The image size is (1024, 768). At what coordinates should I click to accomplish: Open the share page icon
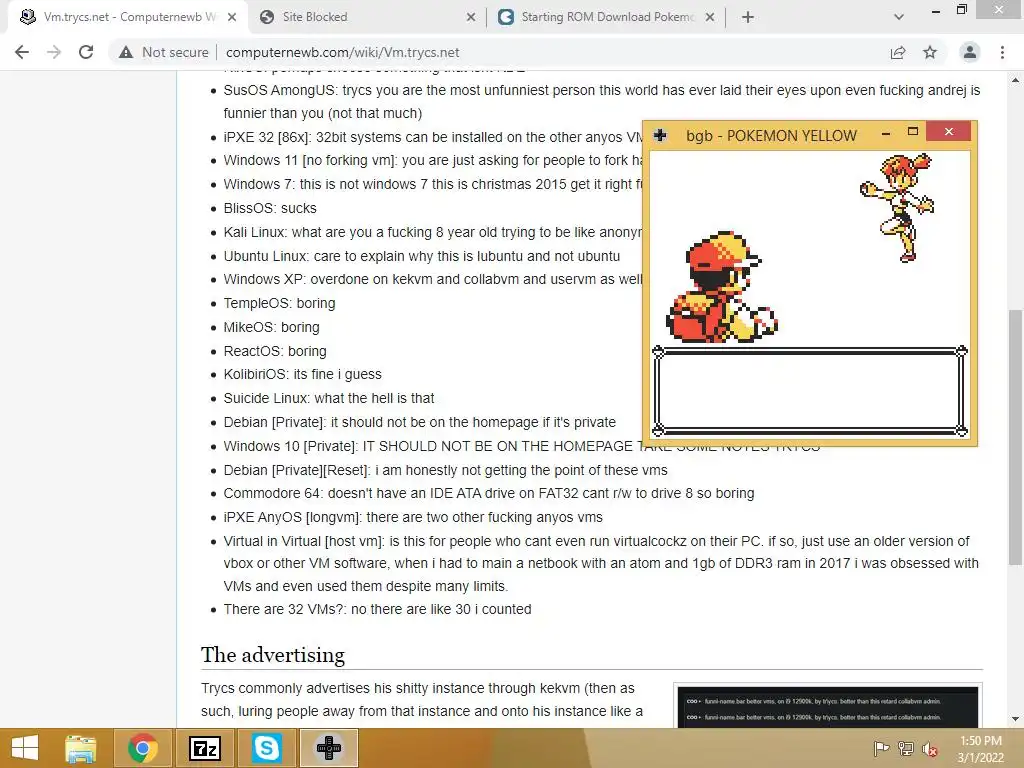pos(898,52)
